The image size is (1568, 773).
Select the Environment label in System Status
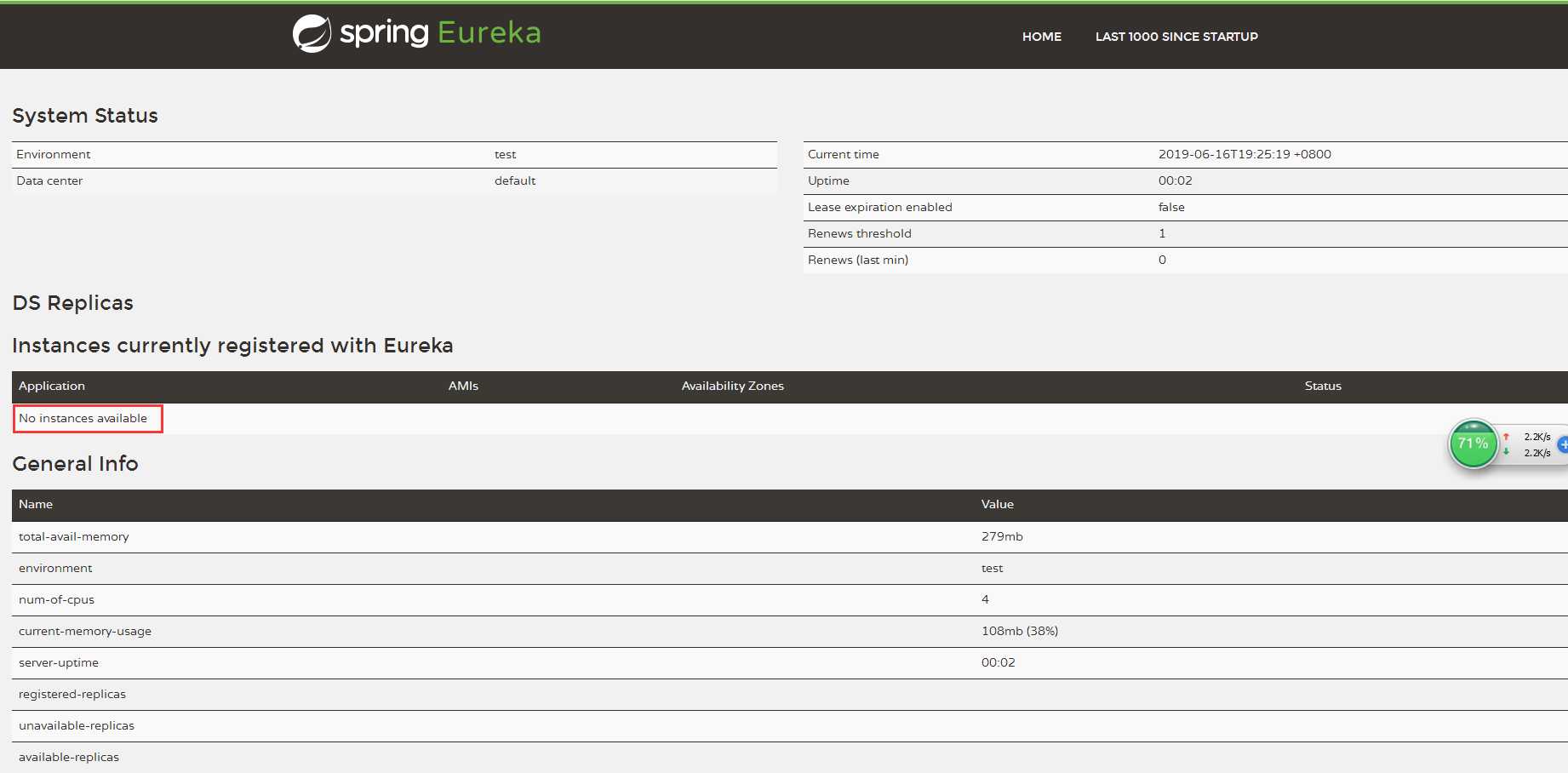click(x=53, y=154)
